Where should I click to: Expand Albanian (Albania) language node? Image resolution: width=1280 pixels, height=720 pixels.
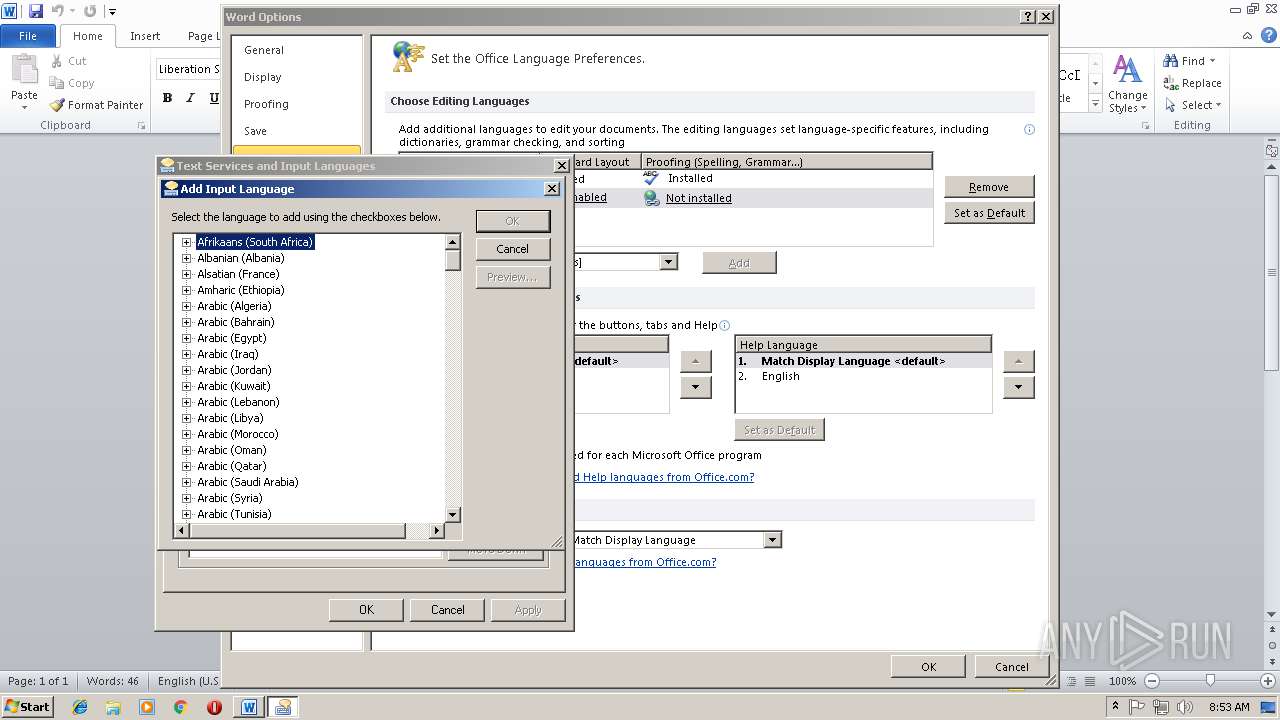tap(186, 258)
